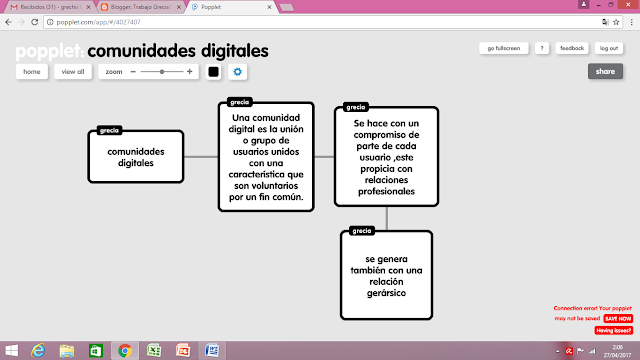Click the Chrome profile icon

584,4
